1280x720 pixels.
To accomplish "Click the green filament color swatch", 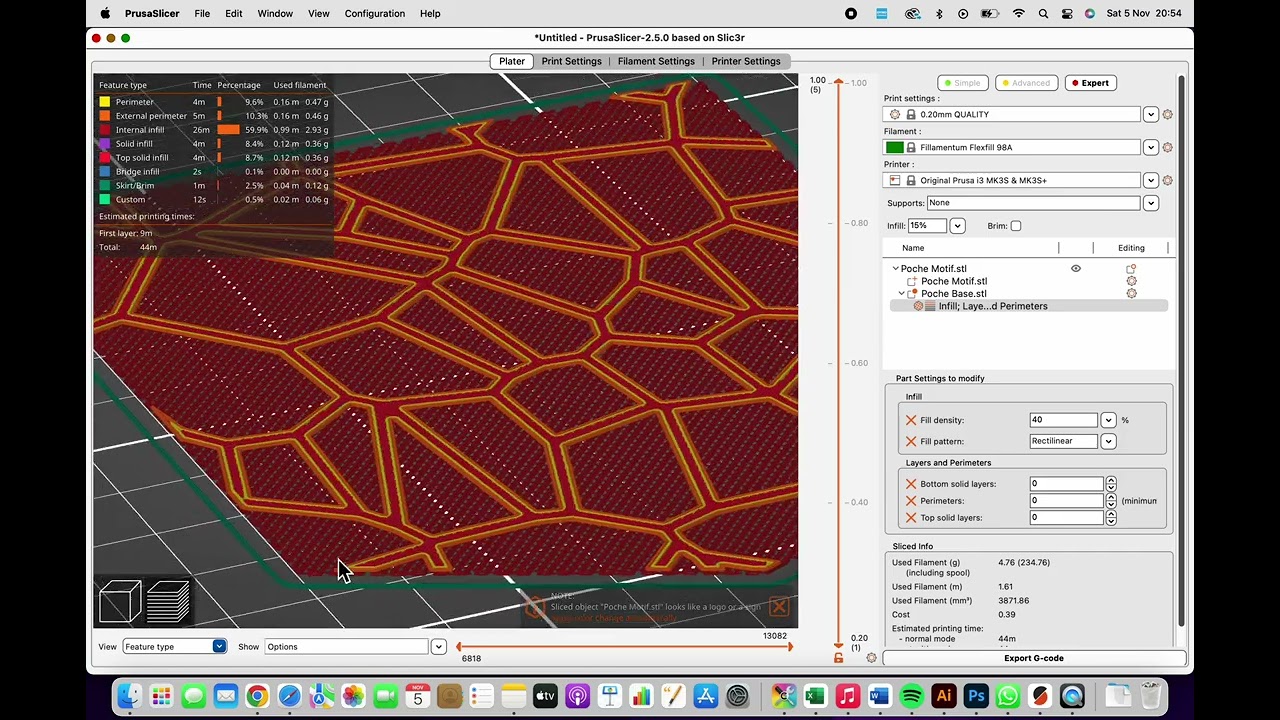I will coord(894,147).
